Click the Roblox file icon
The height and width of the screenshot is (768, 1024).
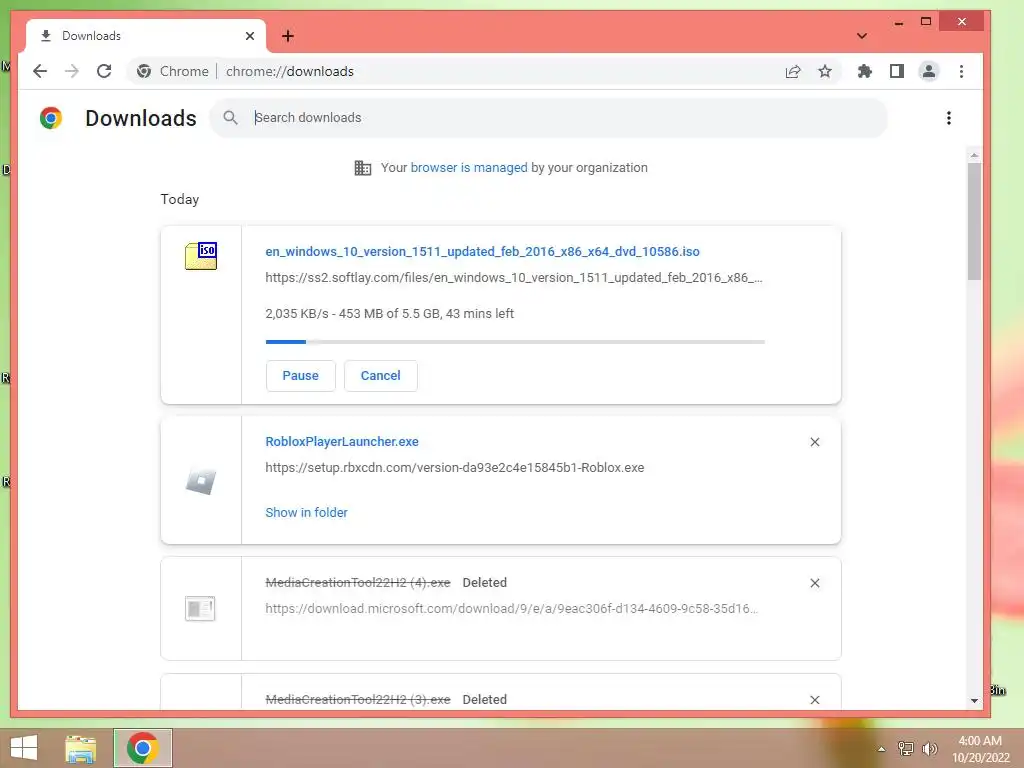coord(200,481)
